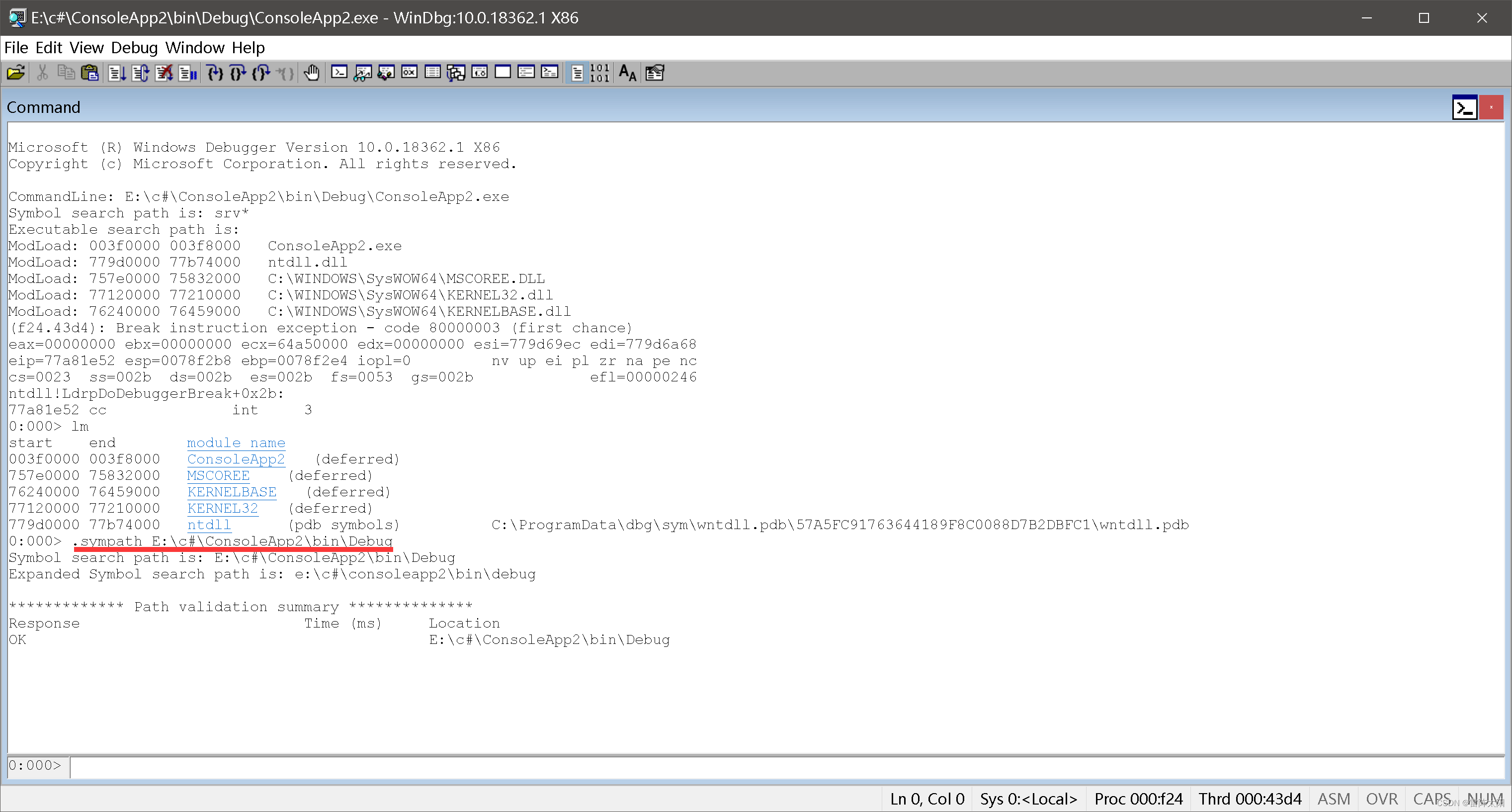Click the Font (AA) toolbar icon
1512x812 pixels.
(627, 73)
